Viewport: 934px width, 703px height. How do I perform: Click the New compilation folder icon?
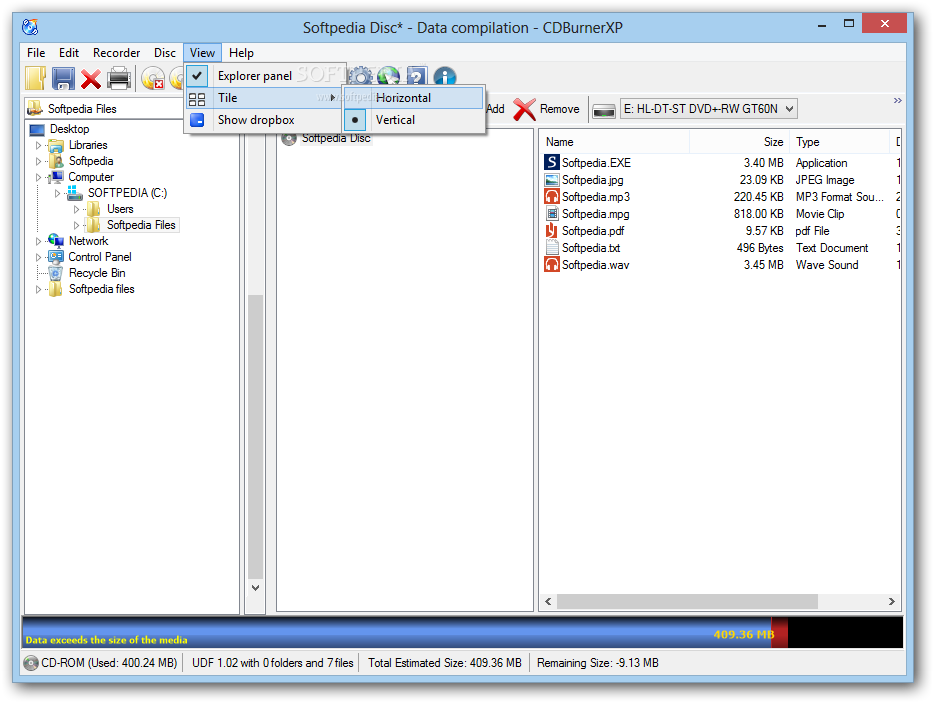coord(36,78)
